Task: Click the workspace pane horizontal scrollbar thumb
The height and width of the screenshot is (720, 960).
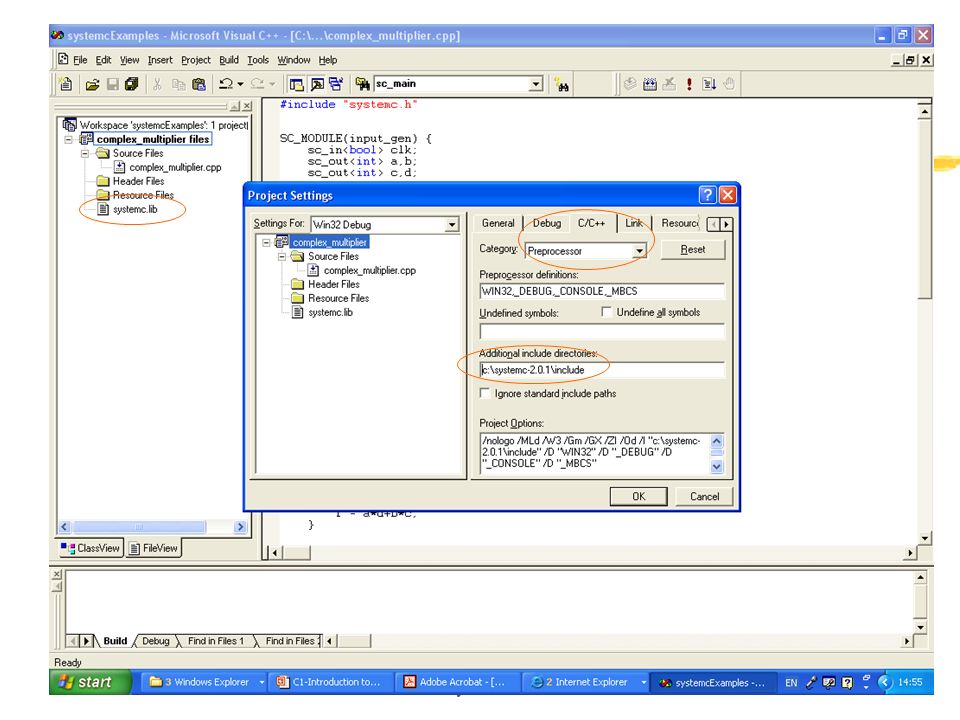Action: (140, 527)
